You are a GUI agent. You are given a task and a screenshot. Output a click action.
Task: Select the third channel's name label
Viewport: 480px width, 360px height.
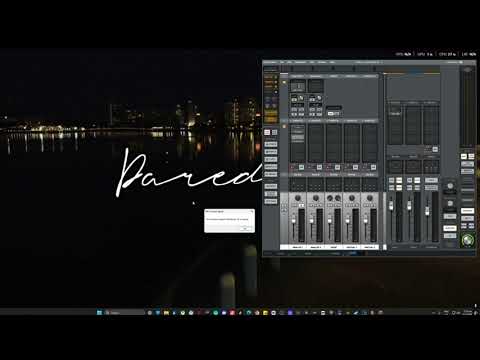pyautogui.click(x=334, y=247)
